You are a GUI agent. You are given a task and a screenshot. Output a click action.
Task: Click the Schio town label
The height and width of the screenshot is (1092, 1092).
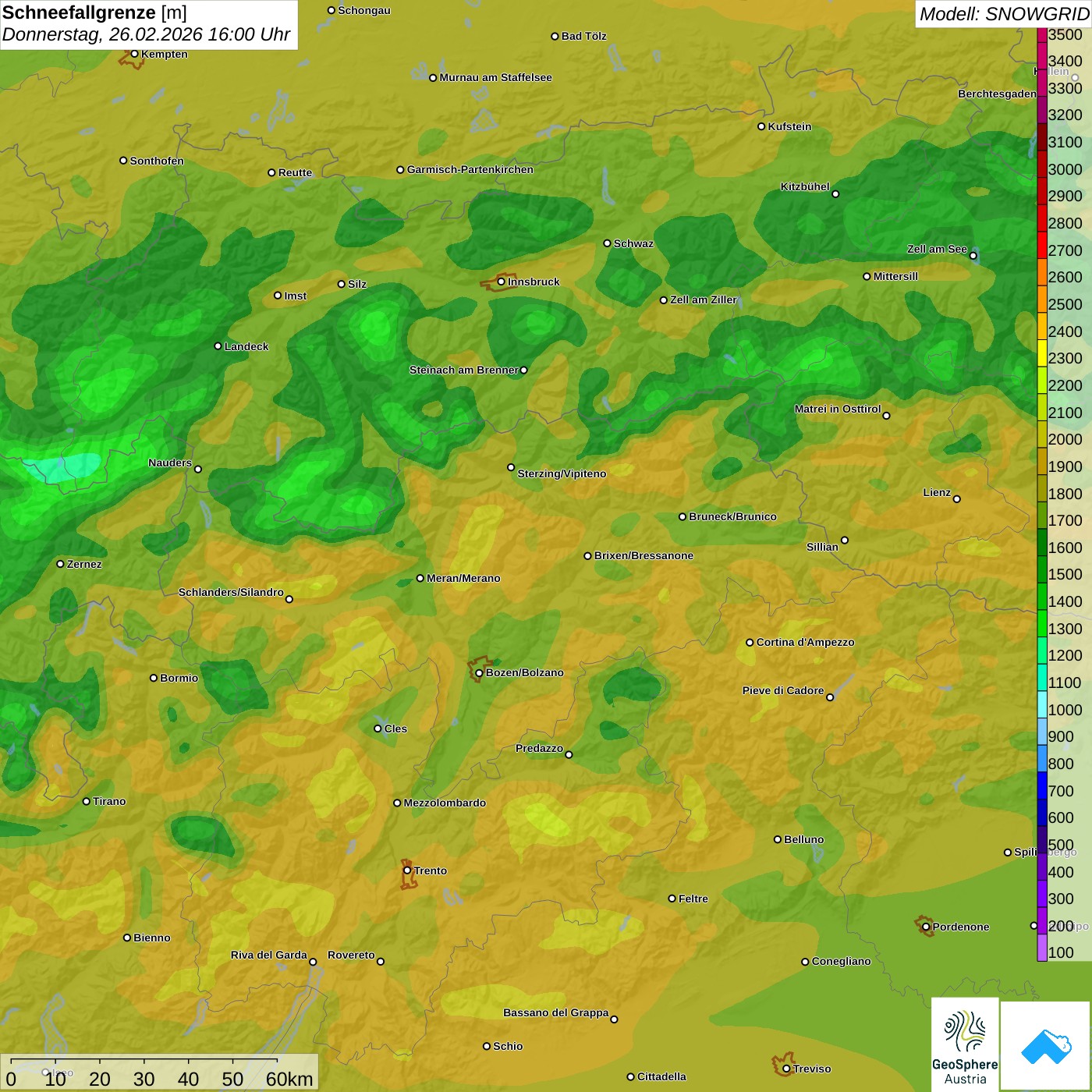[508, 1046]
